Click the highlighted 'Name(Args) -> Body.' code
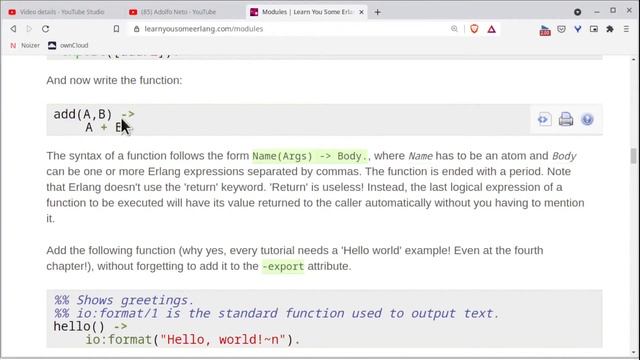Image resolution: width=640 pixels, height=360 pixels. click(x=310, y=156)
